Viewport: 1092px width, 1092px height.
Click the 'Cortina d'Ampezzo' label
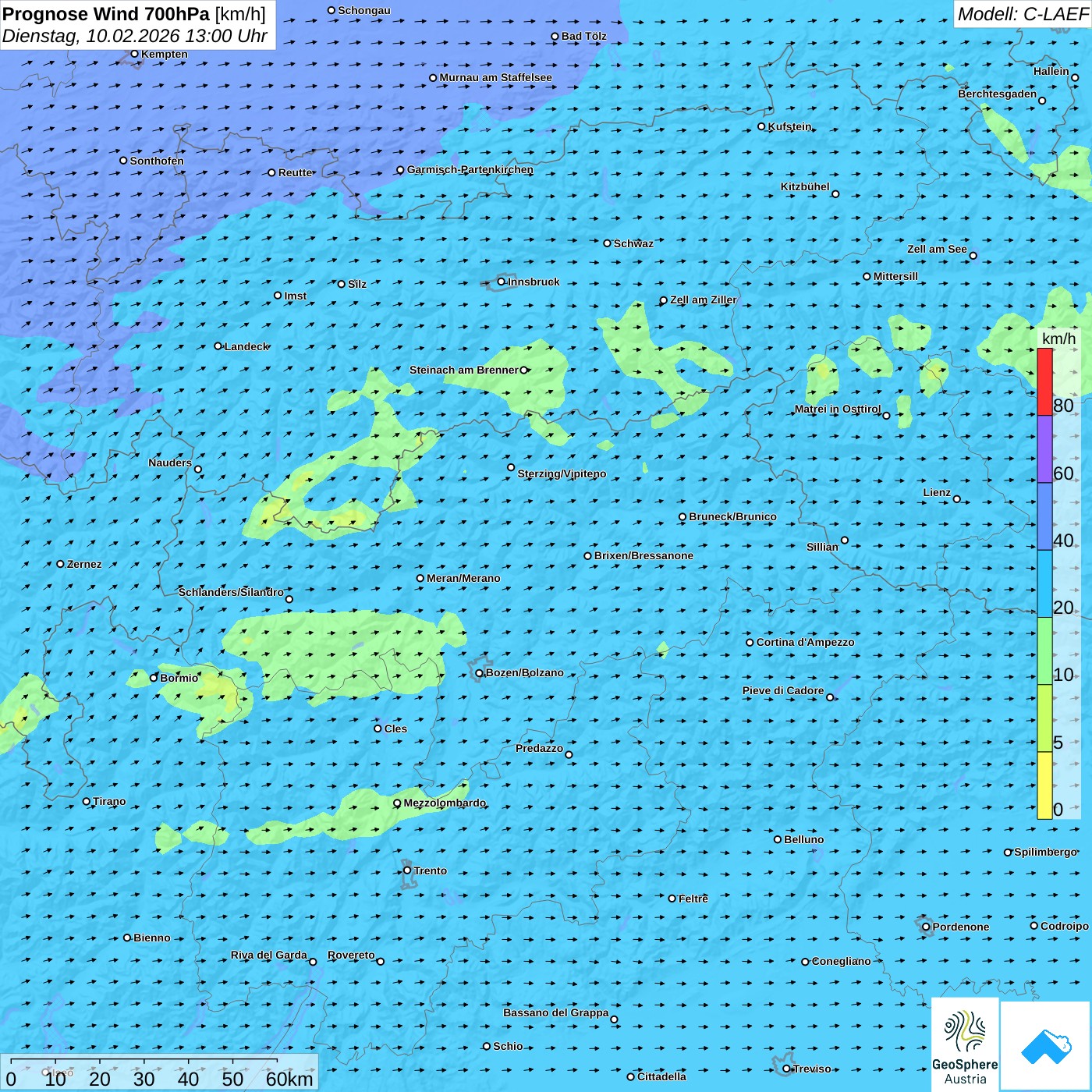tap(805, 642)
